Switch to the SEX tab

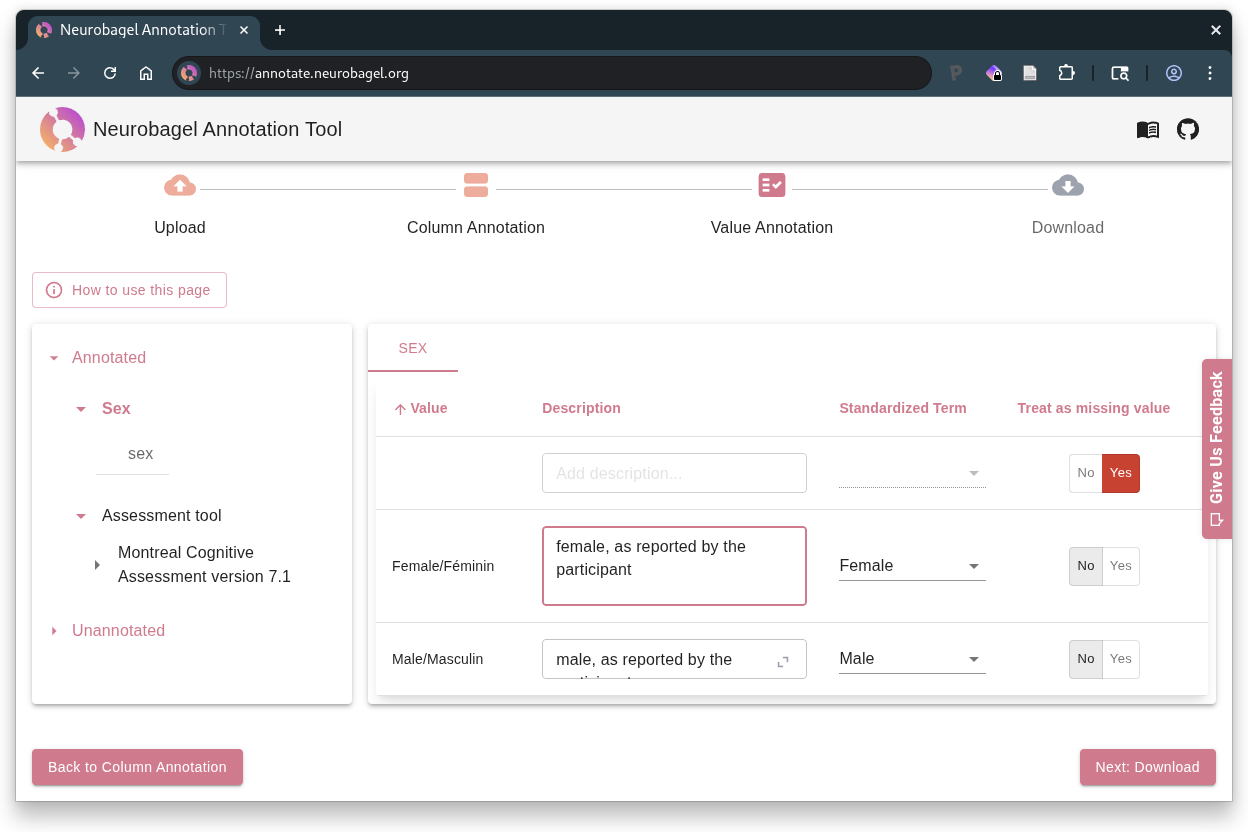pyautogui.click(x=413, y=349)
